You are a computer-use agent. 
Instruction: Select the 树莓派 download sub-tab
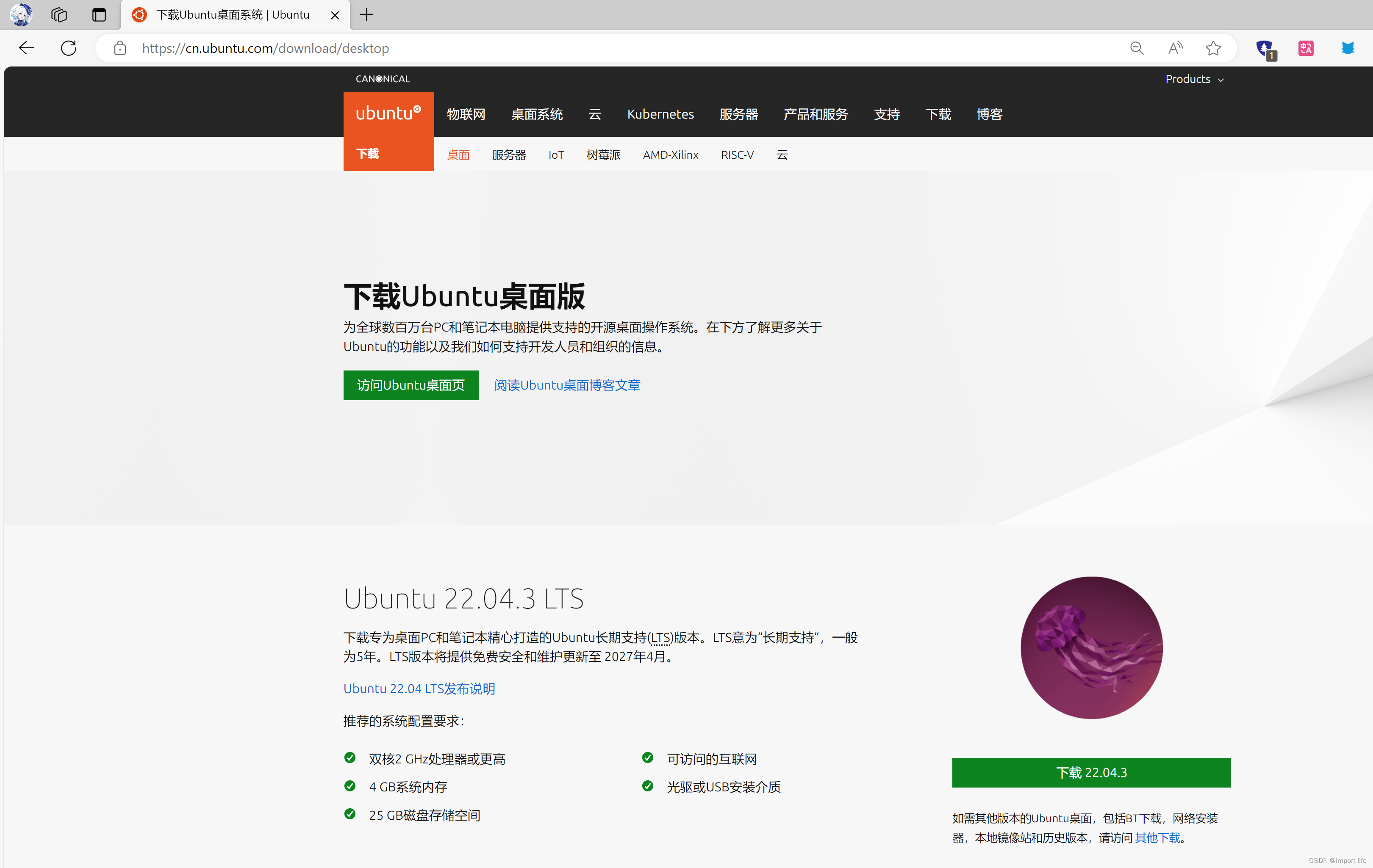tap(603, 155)
